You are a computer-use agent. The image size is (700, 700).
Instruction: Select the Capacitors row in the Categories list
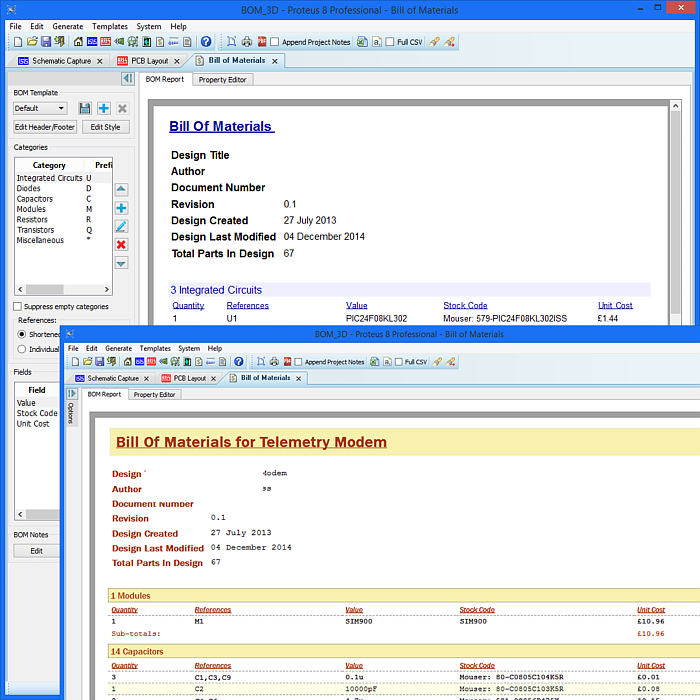pyautogui.click(x=35, y=199)
